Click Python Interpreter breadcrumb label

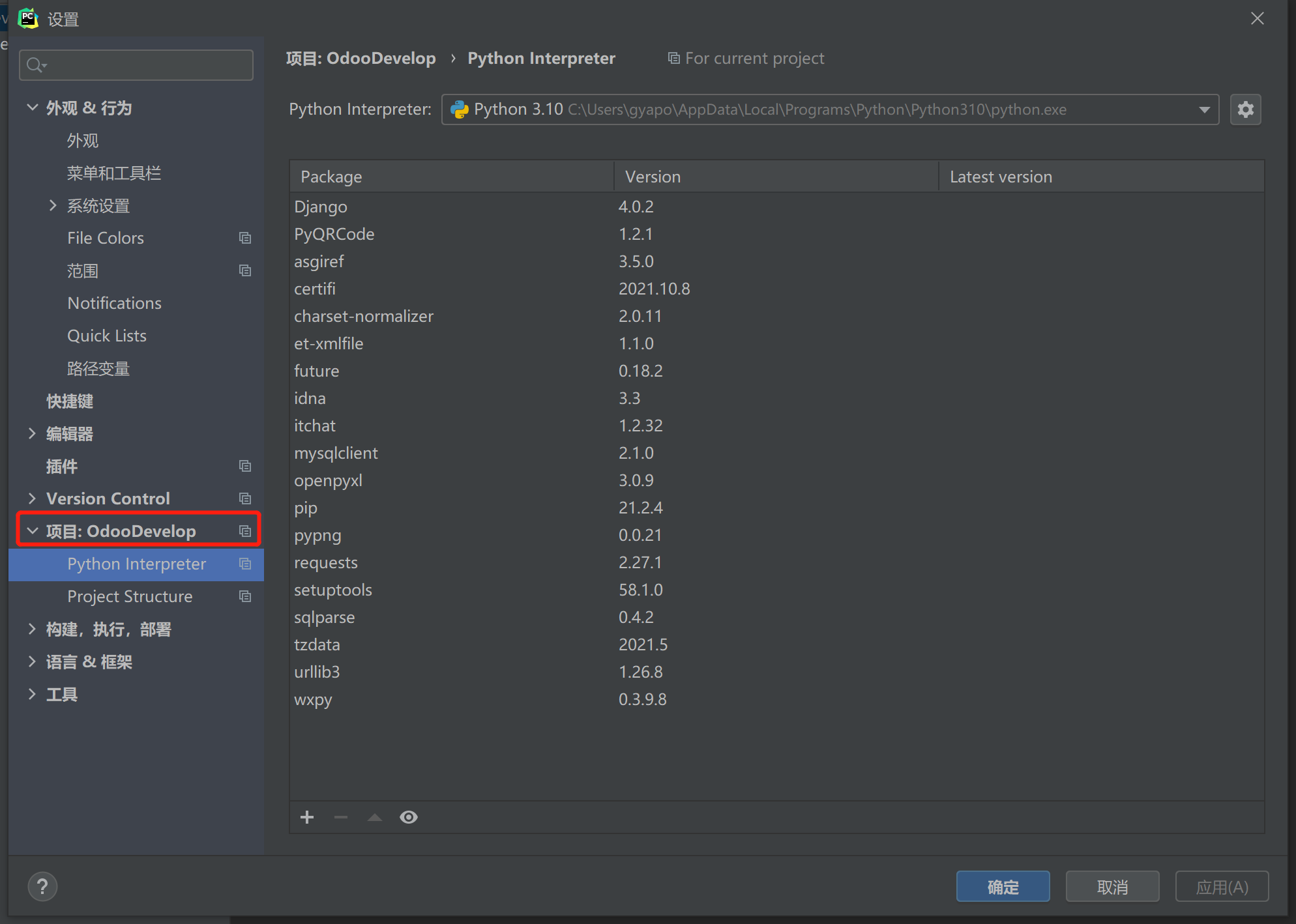pos(542,59)
